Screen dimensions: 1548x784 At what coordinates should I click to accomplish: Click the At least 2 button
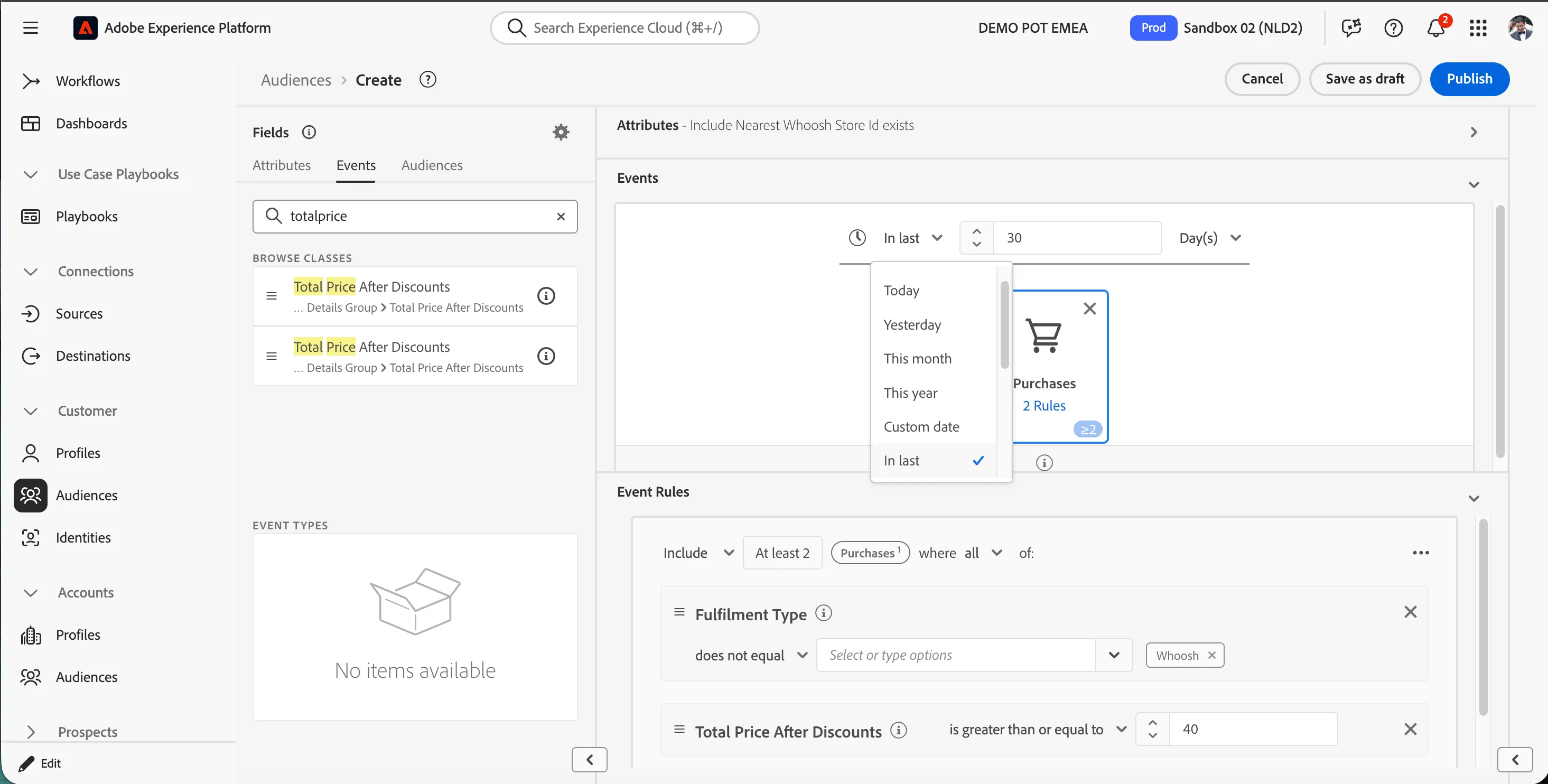click(x=782, y=553)
